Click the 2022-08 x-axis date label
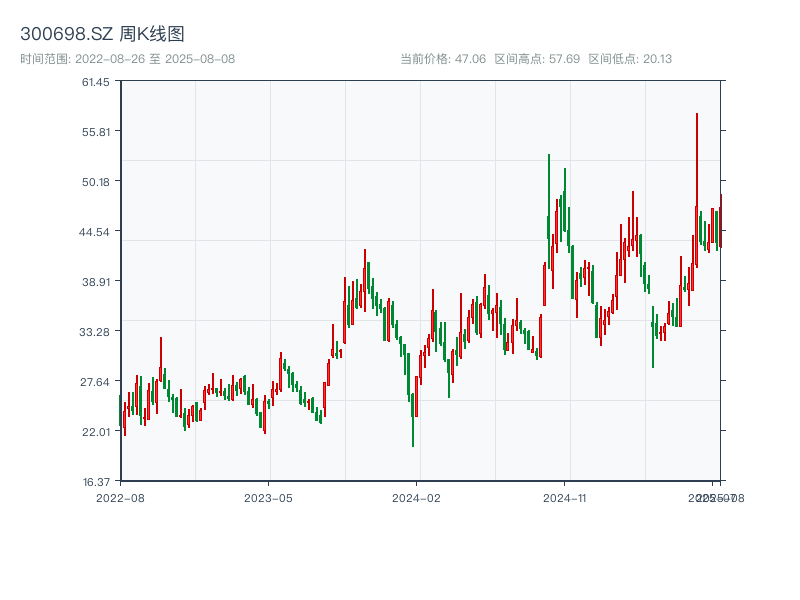Image resolution: width=800 pixels, height=600 pixels. click(x=120, y=497)
